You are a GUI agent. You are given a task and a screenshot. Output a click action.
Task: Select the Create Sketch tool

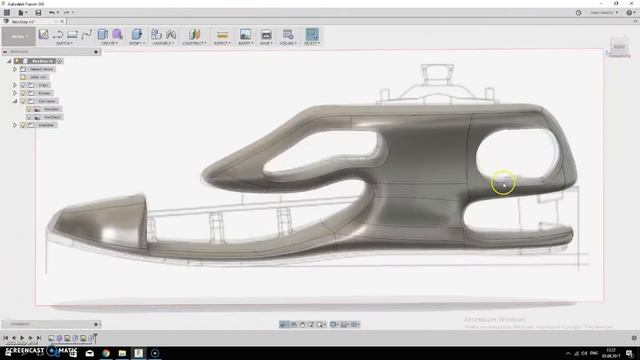click(44, 34)
